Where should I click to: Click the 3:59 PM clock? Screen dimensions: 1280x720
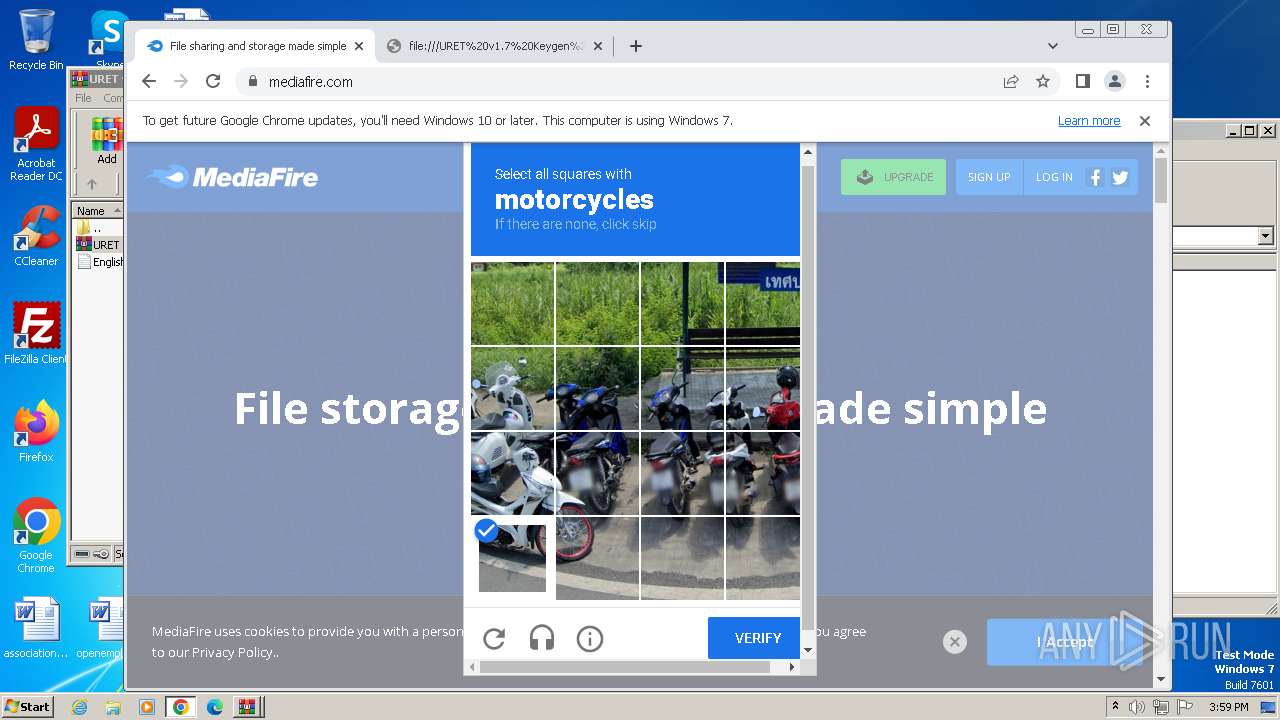click(x=1229, y=707)
